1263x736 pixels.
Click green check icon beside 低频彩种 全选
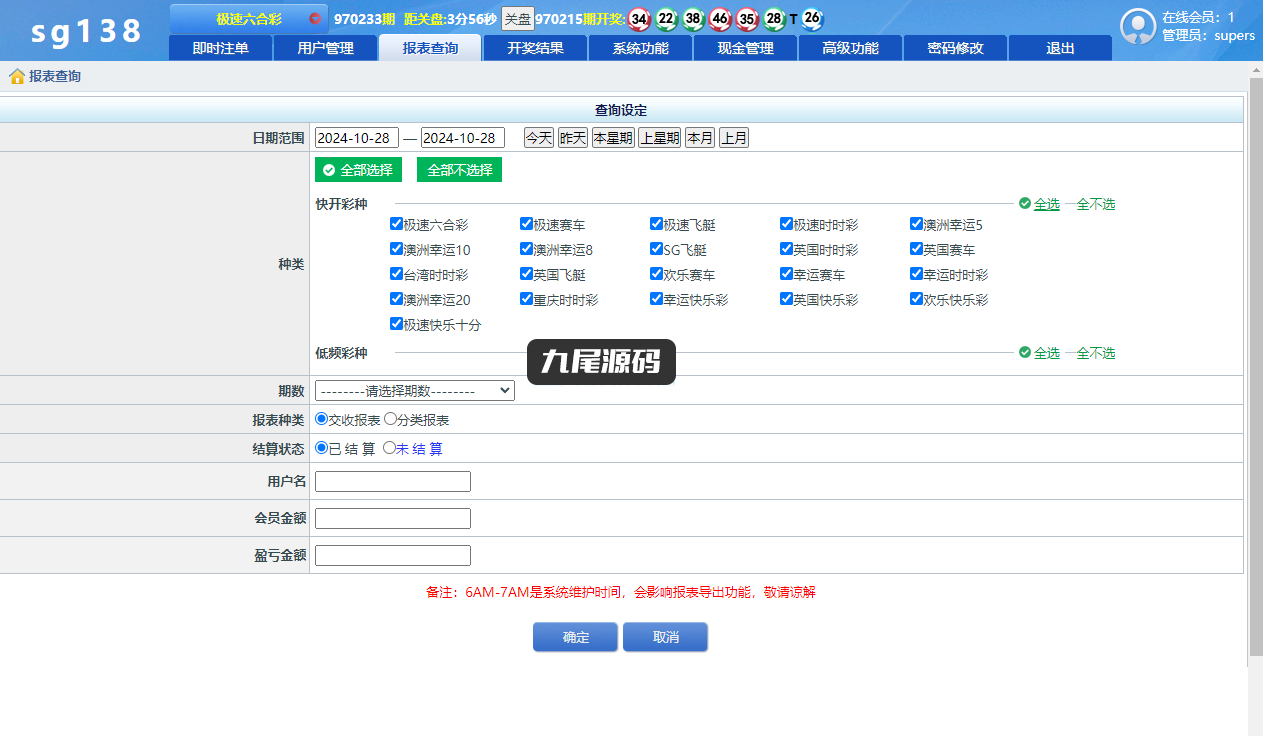pos(1025,352)
